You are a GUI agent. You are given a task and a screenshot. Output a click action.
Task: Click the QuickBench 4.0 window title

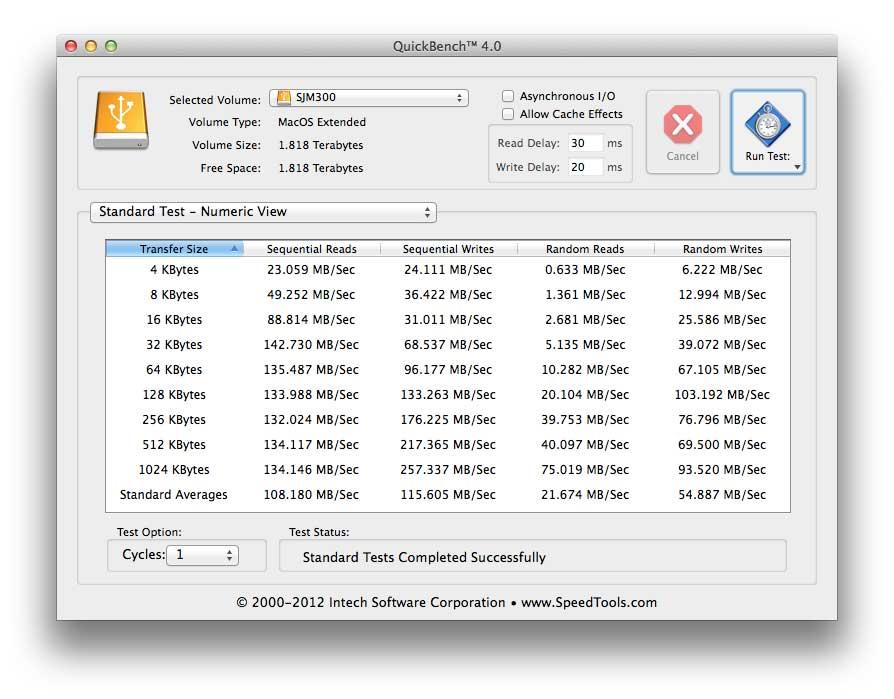447,46
